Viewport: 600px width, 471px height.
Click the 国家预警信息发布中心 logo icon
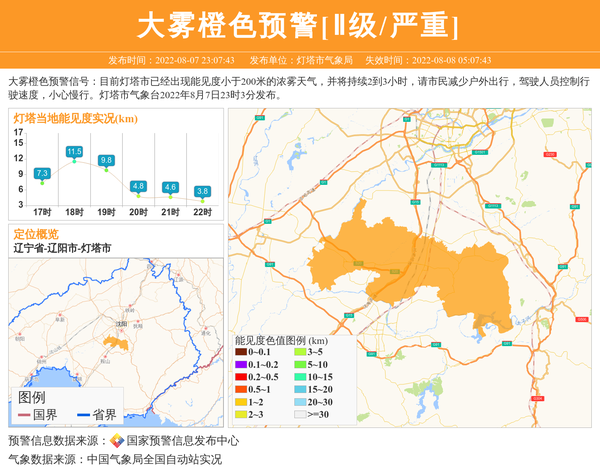(x=116, y=440)
